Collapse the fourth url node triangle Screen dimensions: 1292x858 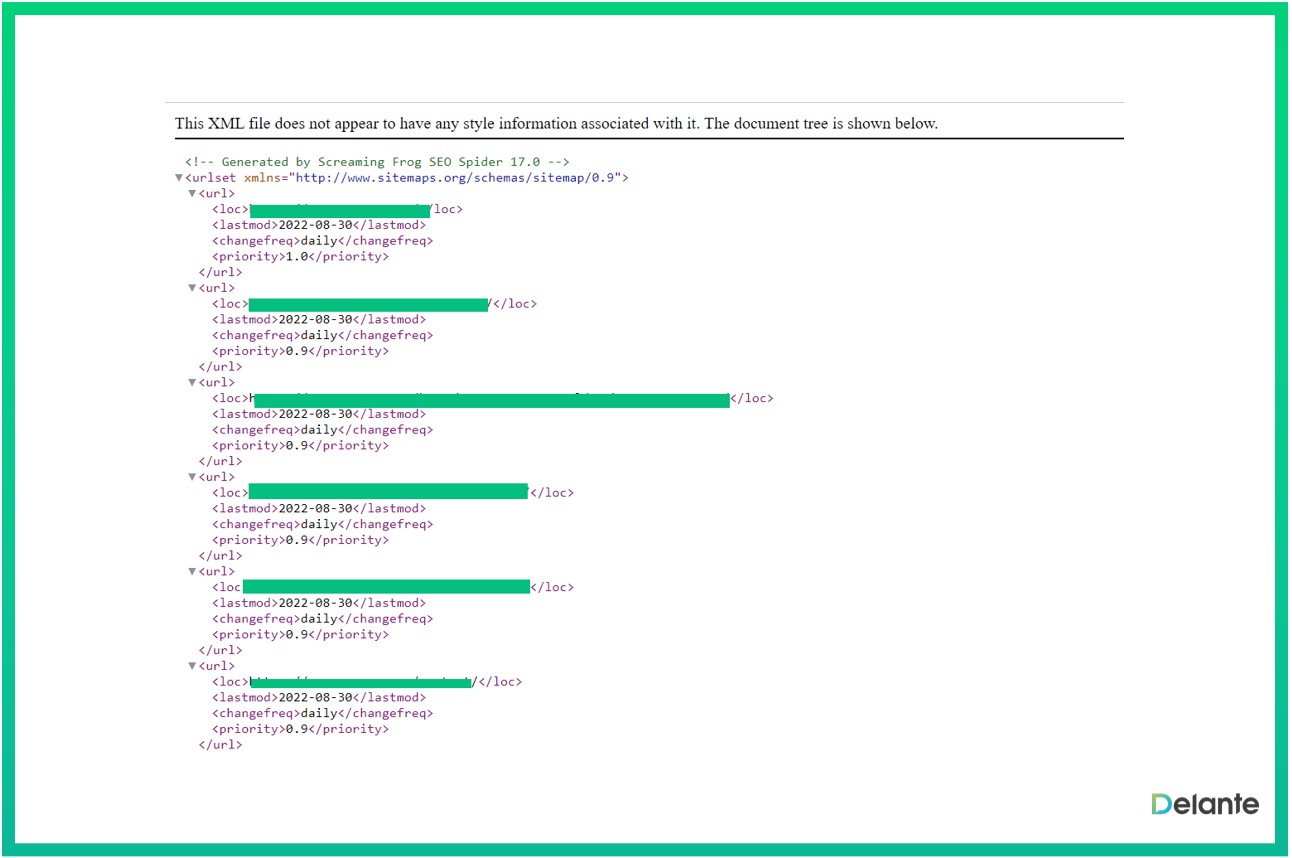click(193, 477)
